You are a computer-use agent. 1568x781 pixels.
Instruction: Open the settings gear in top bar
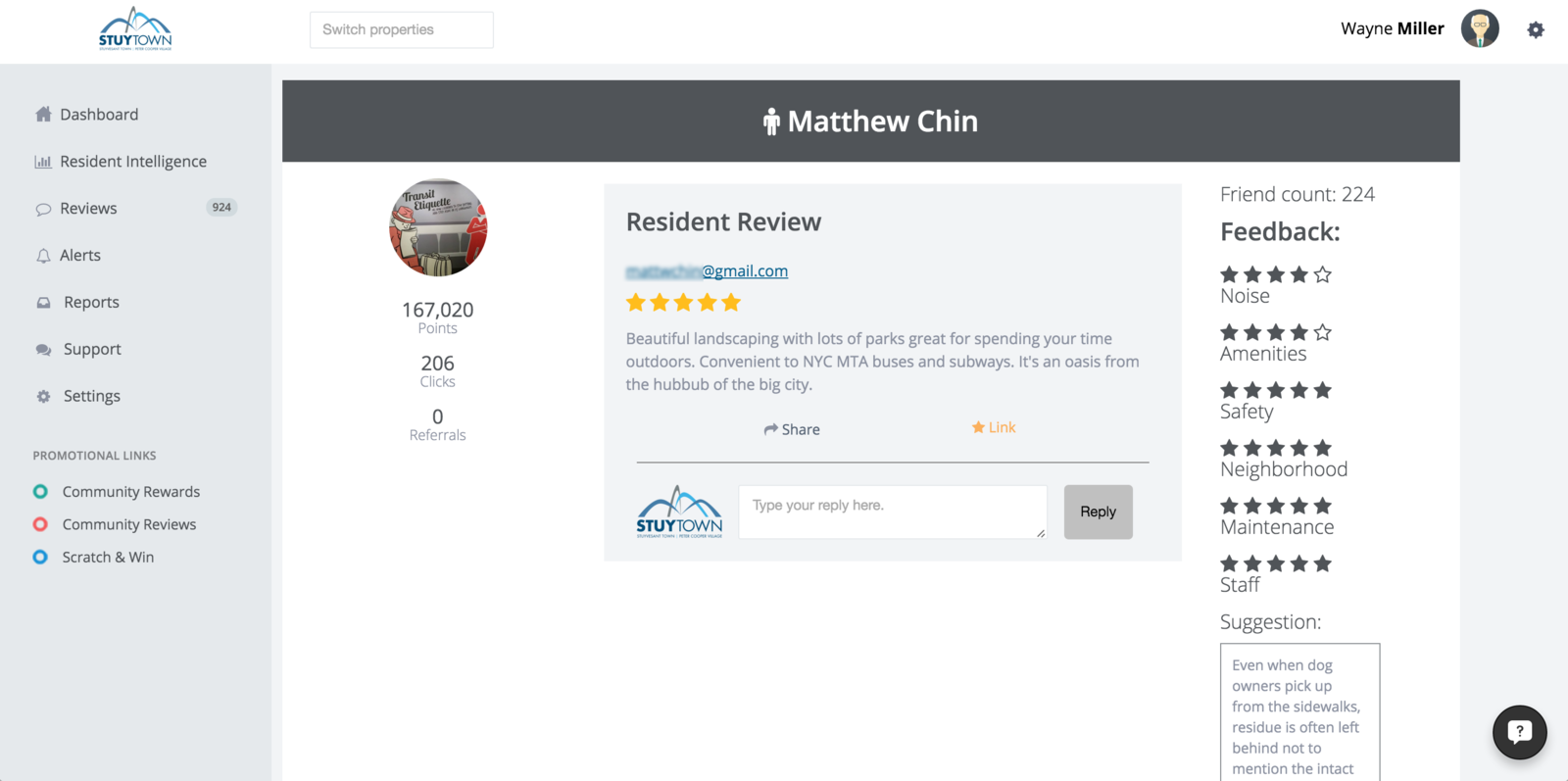coord(1536,29)
